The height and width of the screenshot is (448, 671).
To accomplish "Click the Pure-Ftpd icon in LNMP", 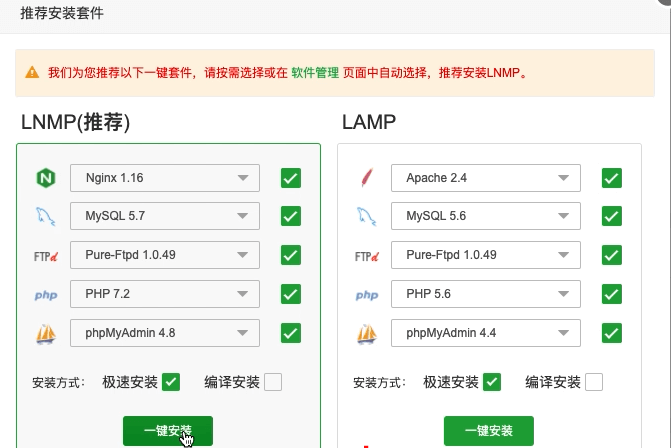I will (x=46, y=256).
